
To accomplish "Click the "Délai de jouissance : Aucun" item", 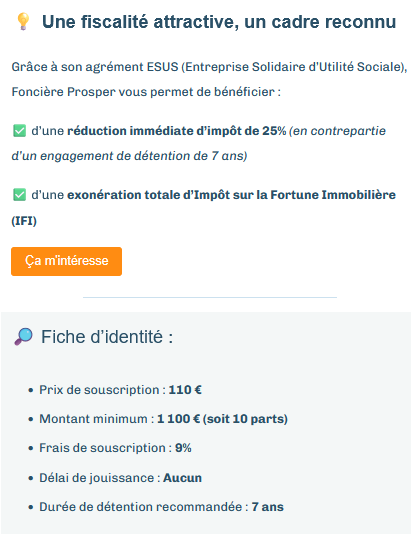I will (x=120, y=478).
